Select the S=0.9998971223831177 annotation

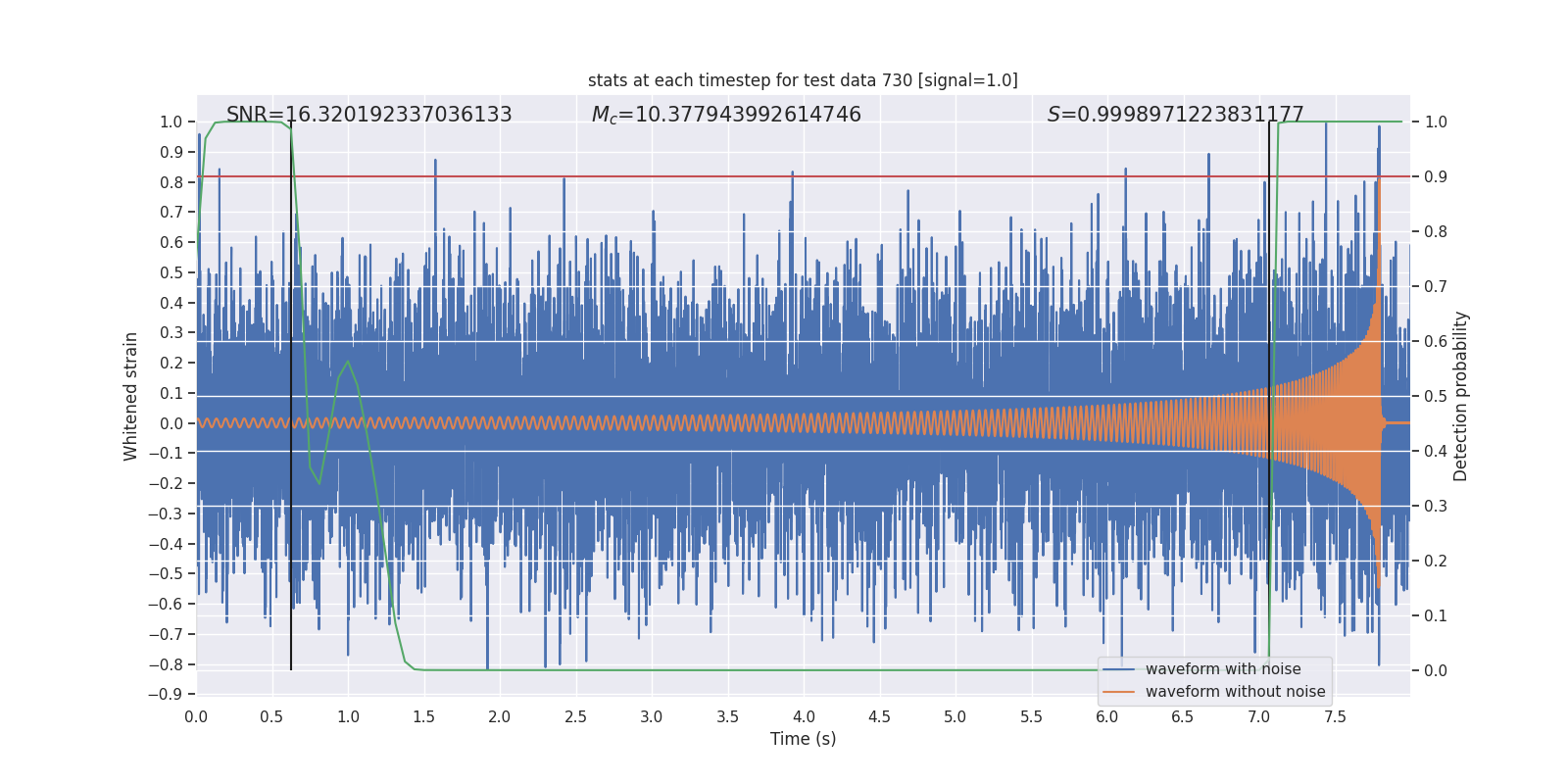pos(1176,115)
